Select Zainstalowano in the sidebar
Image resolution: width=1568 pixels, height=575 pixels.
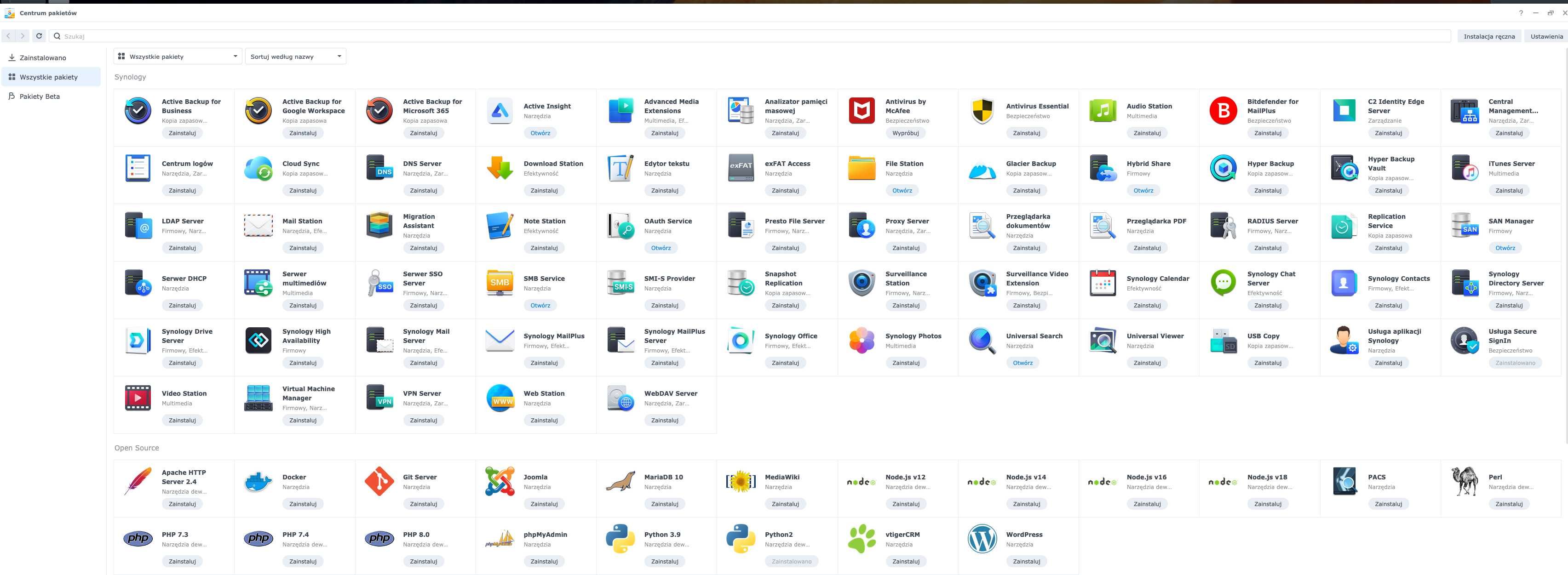(x=51, y=58)
